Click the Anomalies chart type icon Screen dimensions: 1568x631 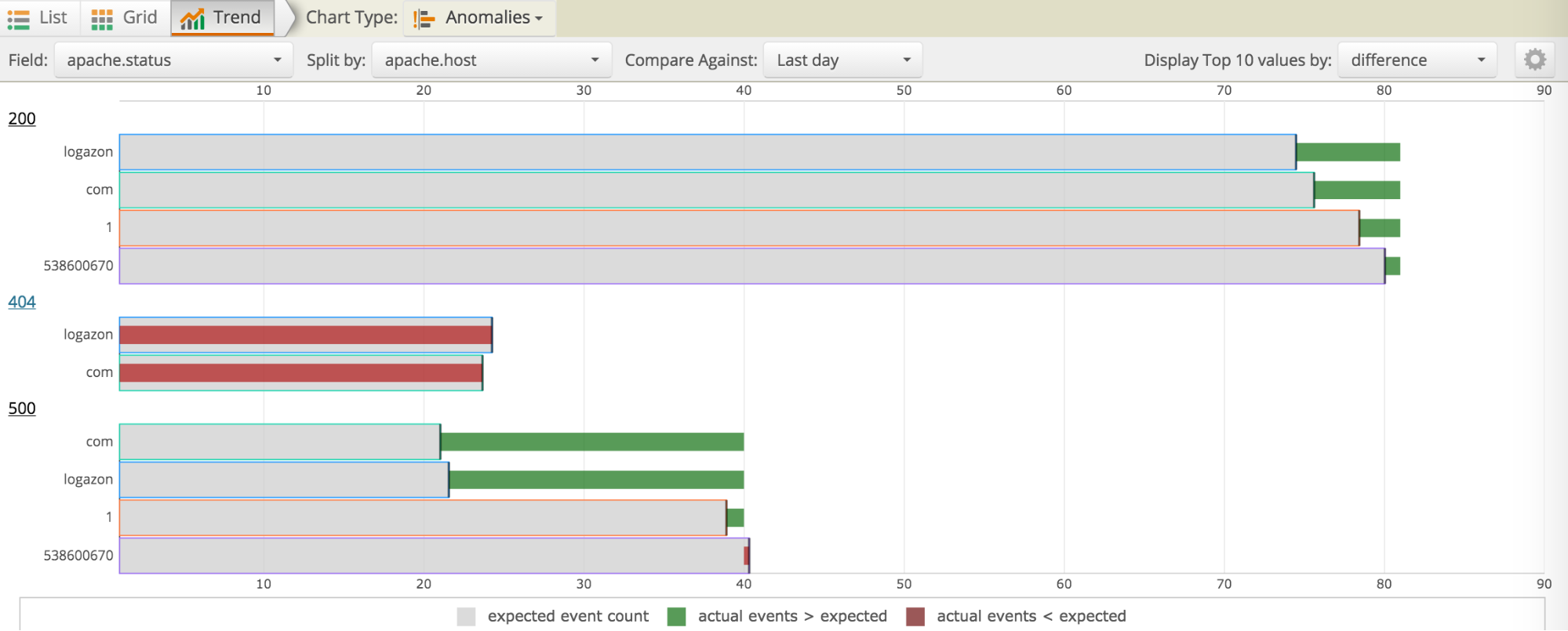point(424,19)
